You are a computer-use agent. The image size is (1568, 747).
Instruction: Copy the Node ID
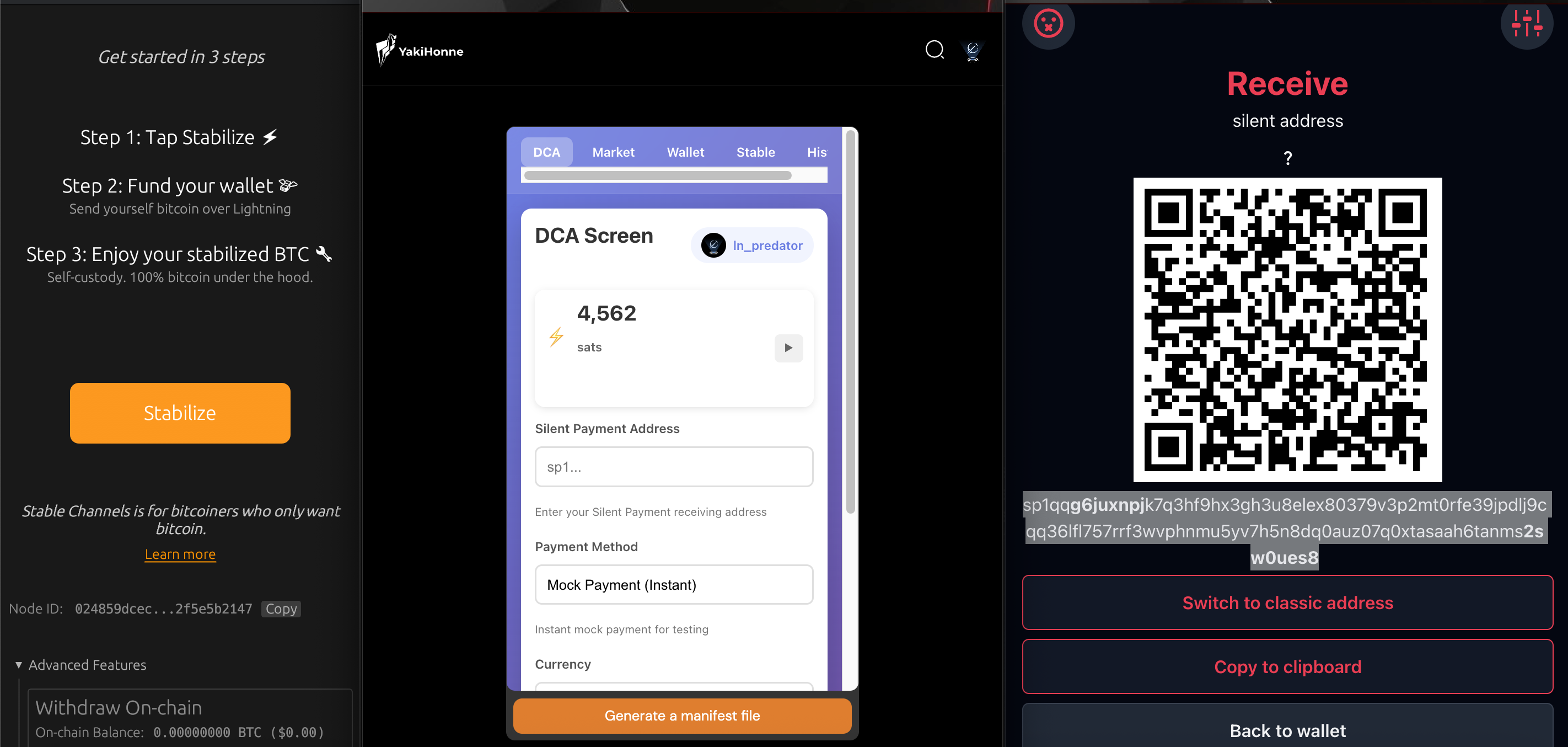click(281, 609)
